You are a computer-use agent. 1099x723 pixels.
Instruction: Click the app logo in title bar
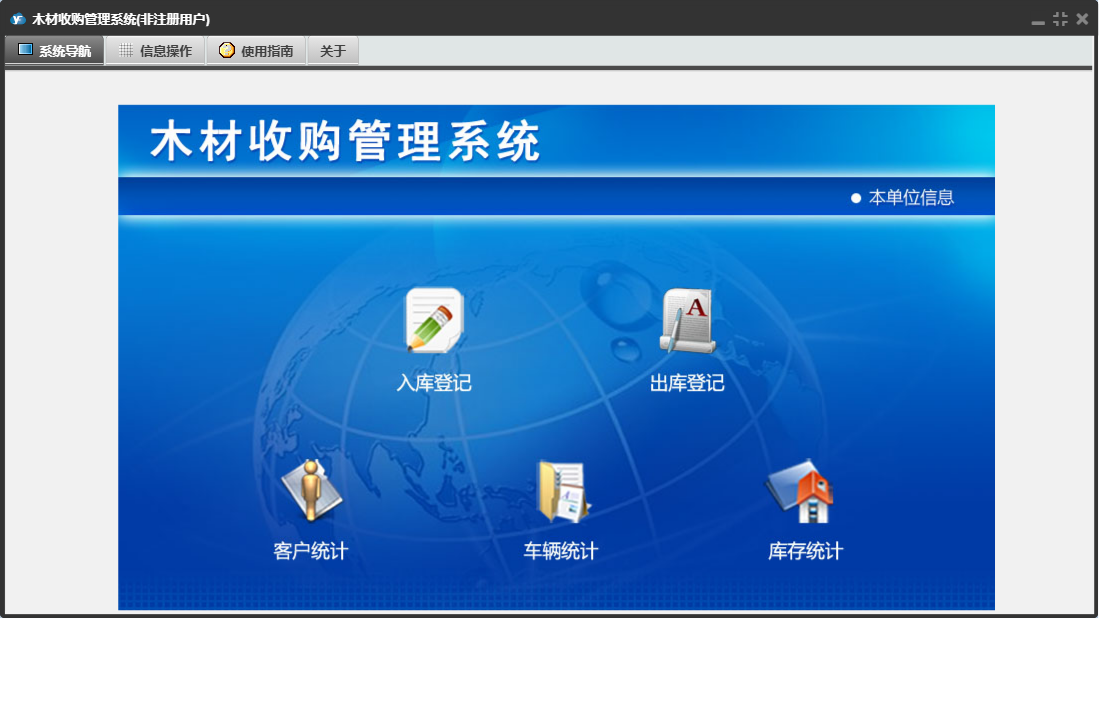coord(18,19)
